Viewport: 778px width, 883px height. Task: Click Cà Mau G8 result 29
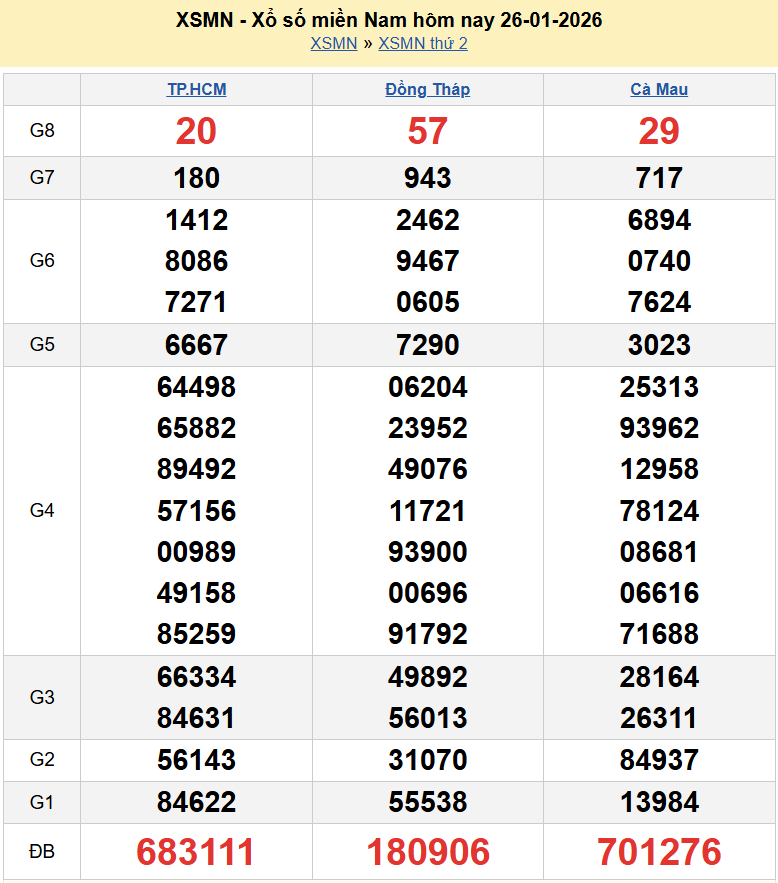click(x=659, y=131)
